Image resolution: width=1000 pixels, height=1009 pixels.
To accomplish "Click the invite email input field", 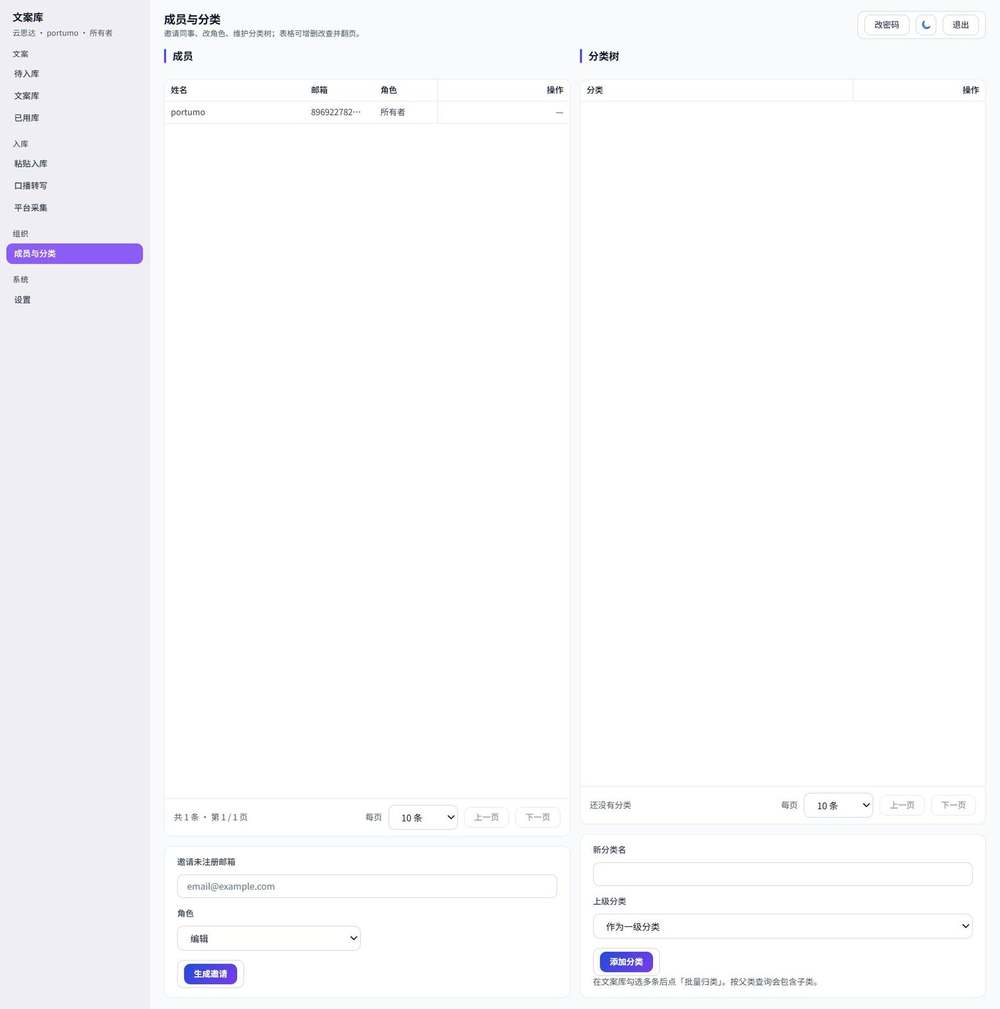I will [367, 886].
